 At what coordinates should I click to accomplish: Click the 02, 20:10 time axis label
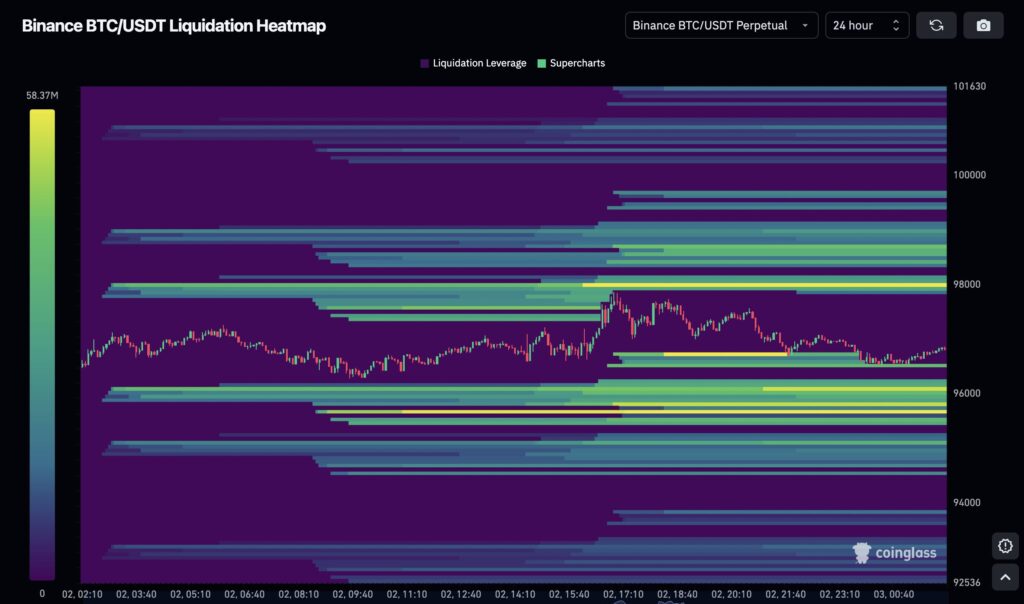(731, 594)
